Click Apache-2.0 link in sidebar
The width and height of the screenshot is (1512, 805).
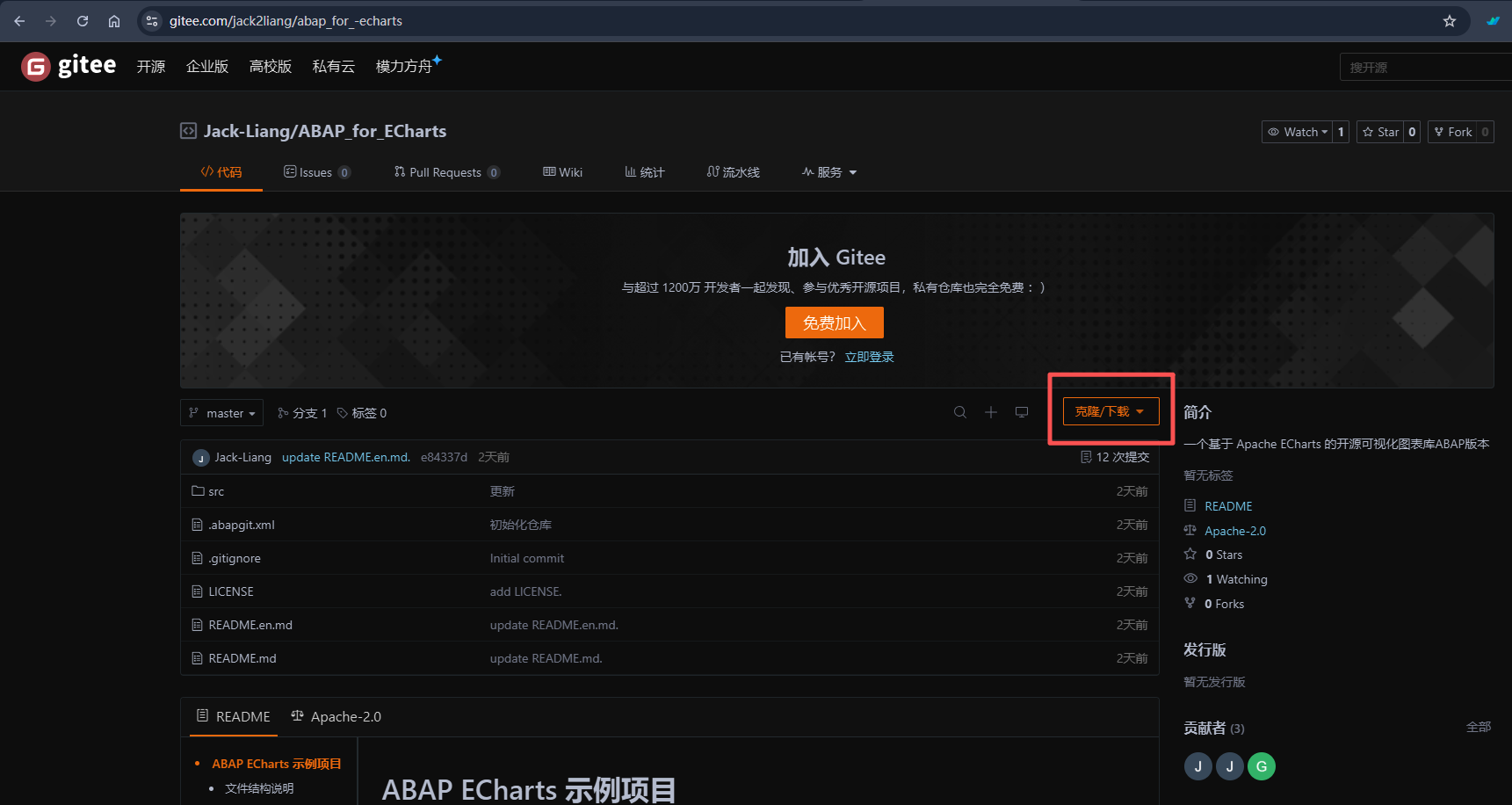click(1235, 531)
